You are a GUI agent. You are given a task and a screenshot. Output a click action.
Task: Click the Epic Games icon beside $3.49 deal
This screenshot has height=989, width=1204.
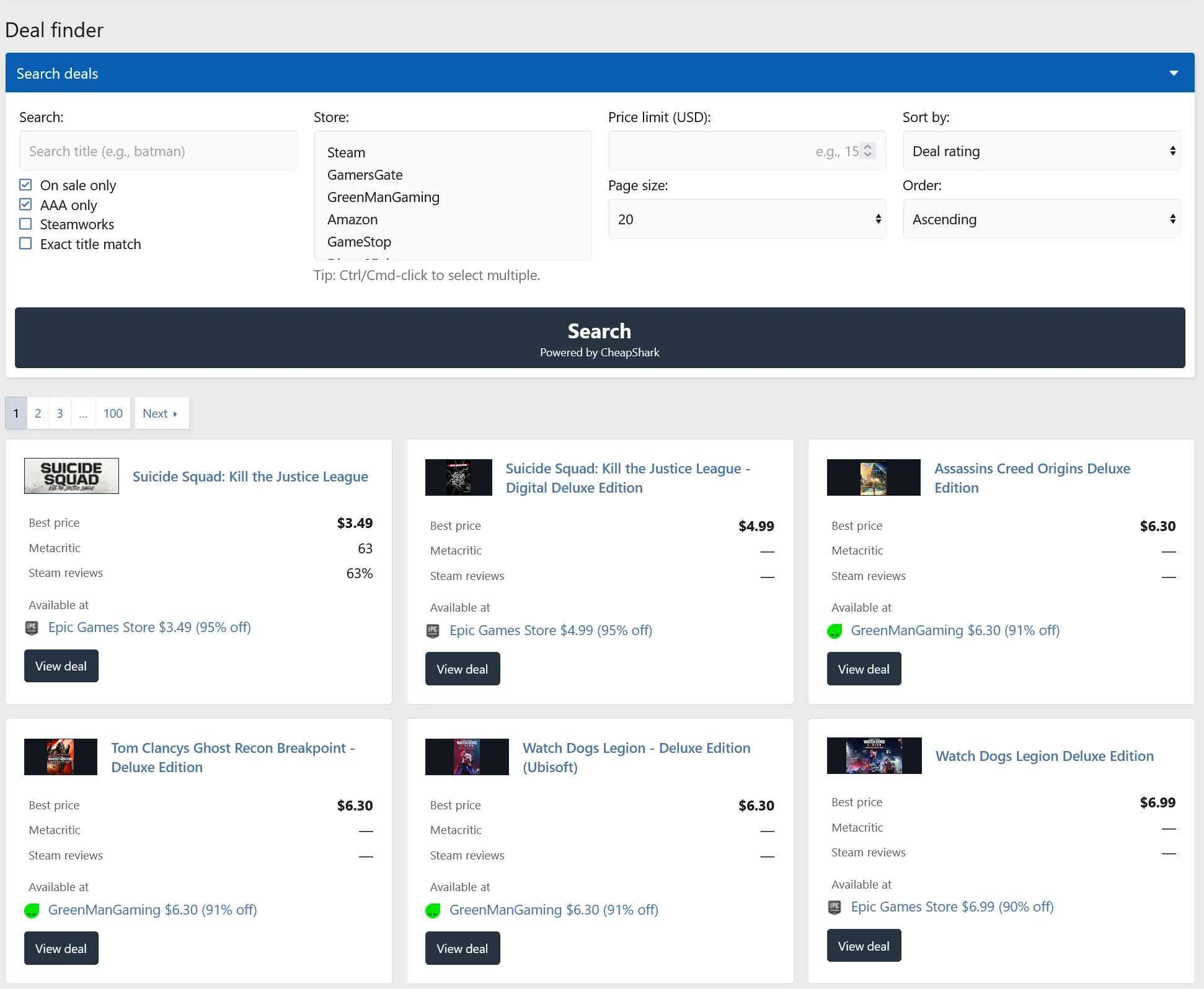[x=32, y=628]
